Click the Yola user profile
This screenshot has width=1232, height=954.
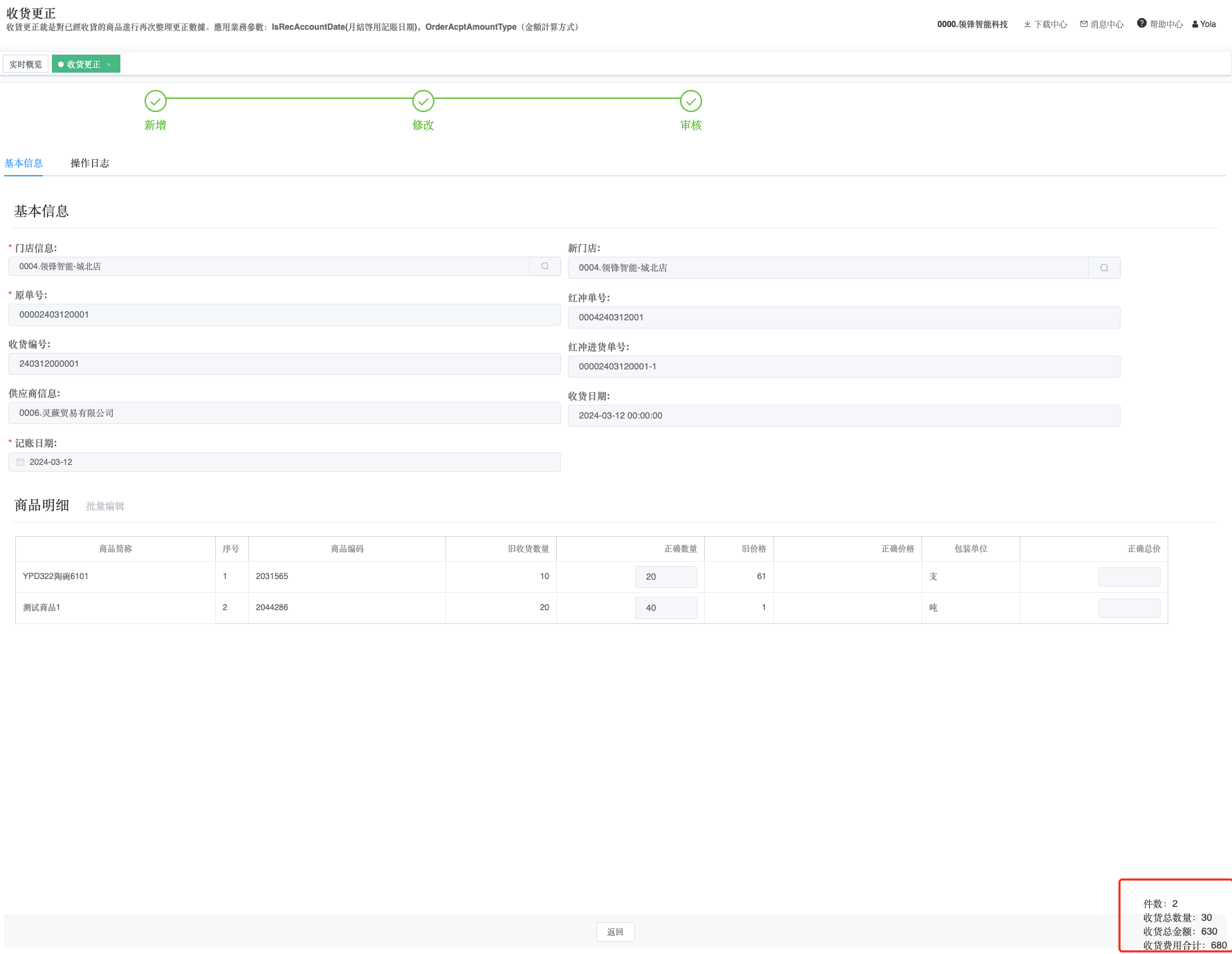point(1204,24)
